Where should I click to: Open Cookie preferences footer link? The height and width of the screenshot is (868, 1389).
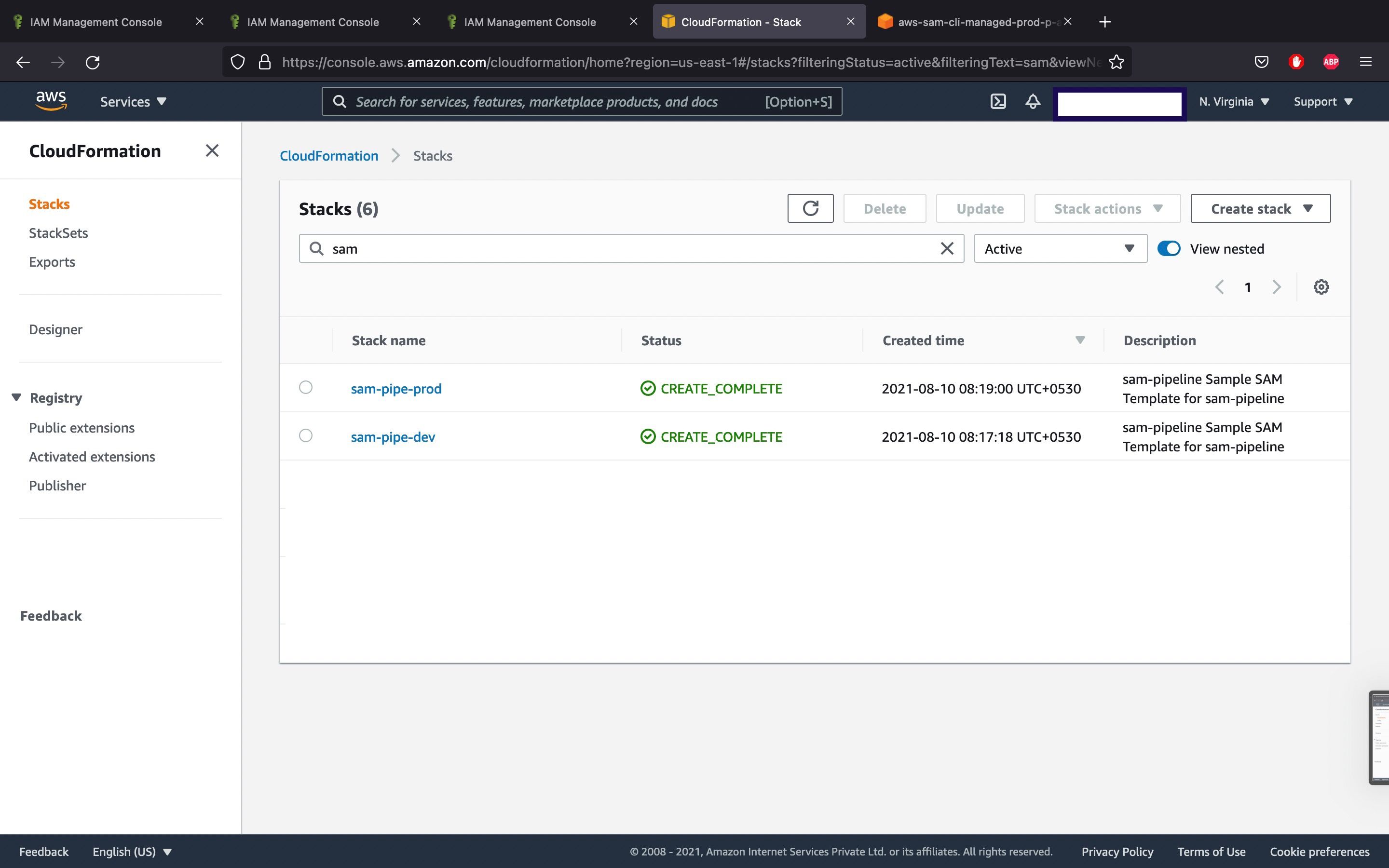point(1319,851)
